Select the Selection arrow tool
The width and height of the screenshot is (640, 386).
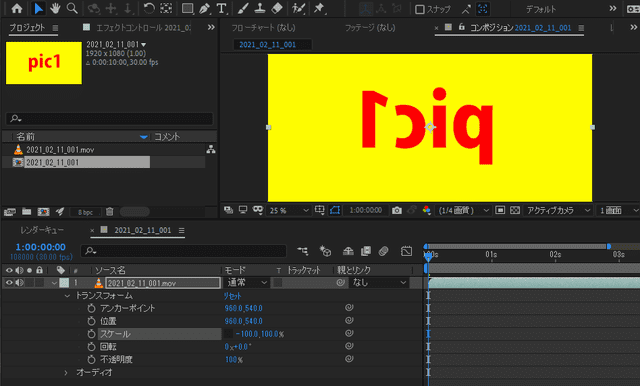point(38,9)
